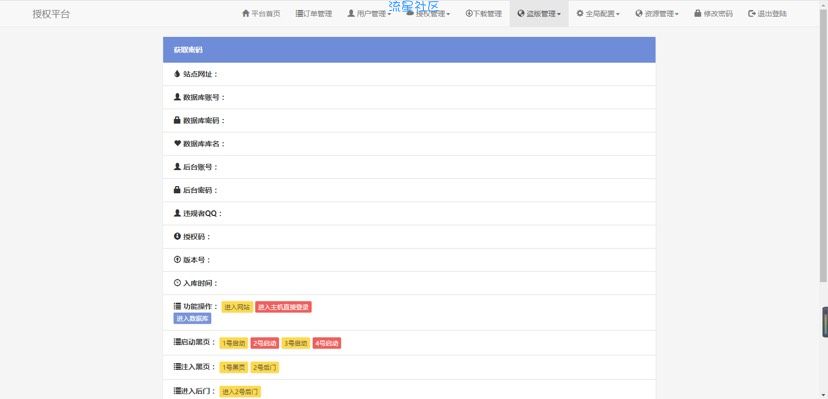Click the 进入数据库 blue button

[192, 318]
